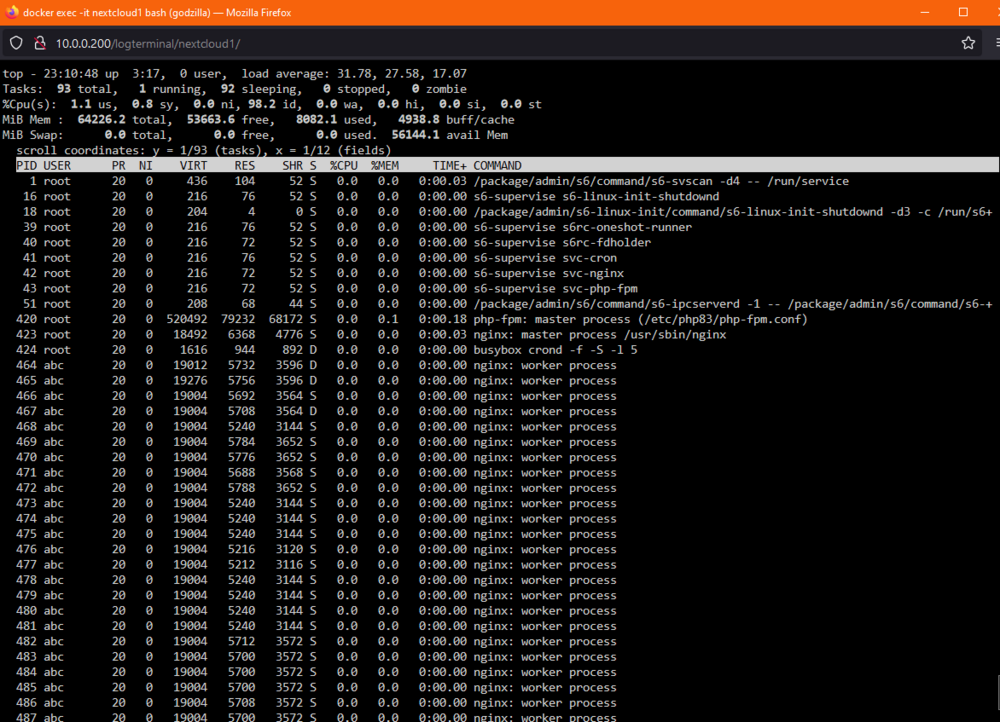This screenshot has height=722, width=1000.
Task: Click the RES value 79232
Action: tap(238, 318)
